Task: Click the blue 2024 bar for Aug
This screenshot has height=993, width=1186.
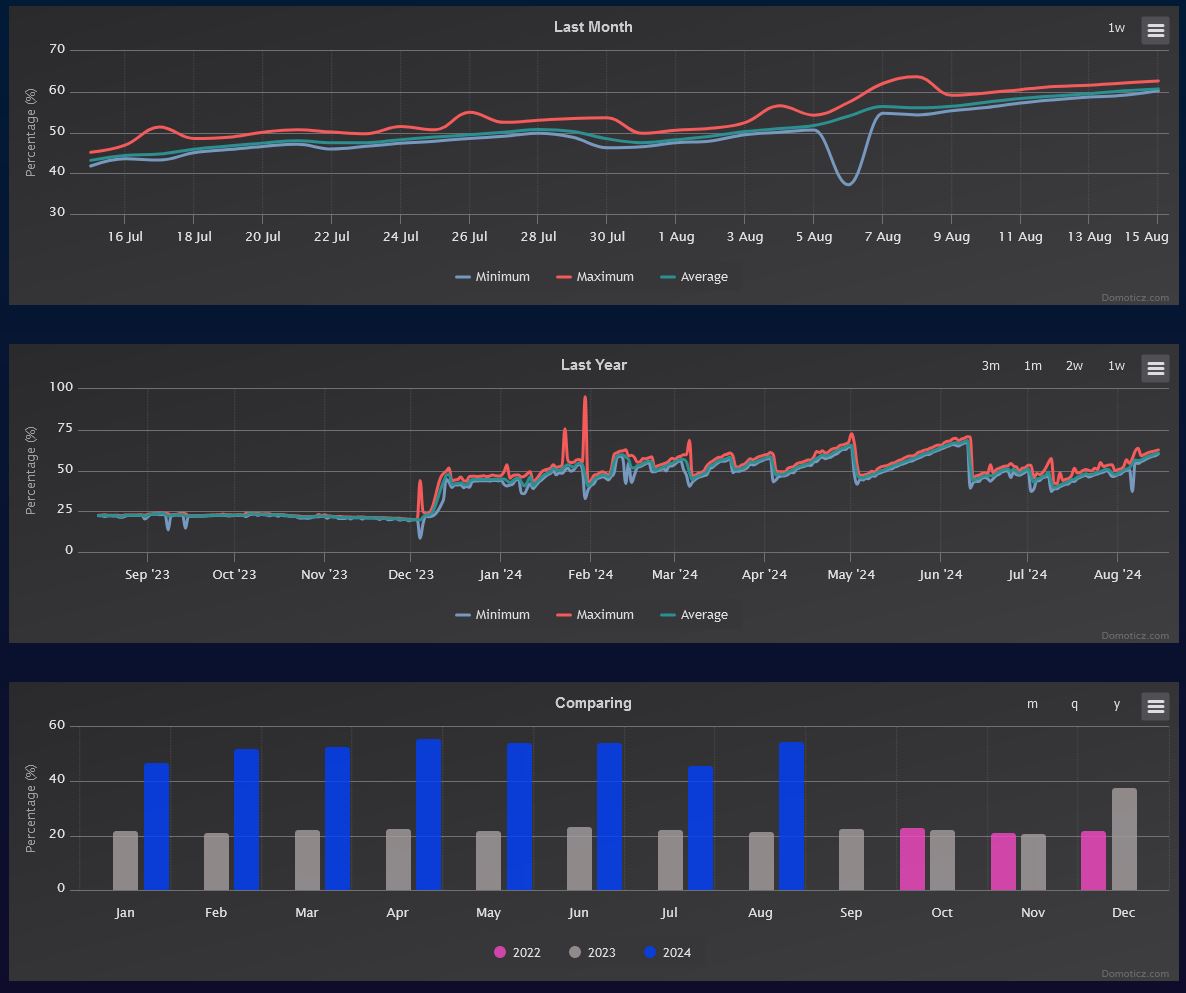Action: [791, 816]
